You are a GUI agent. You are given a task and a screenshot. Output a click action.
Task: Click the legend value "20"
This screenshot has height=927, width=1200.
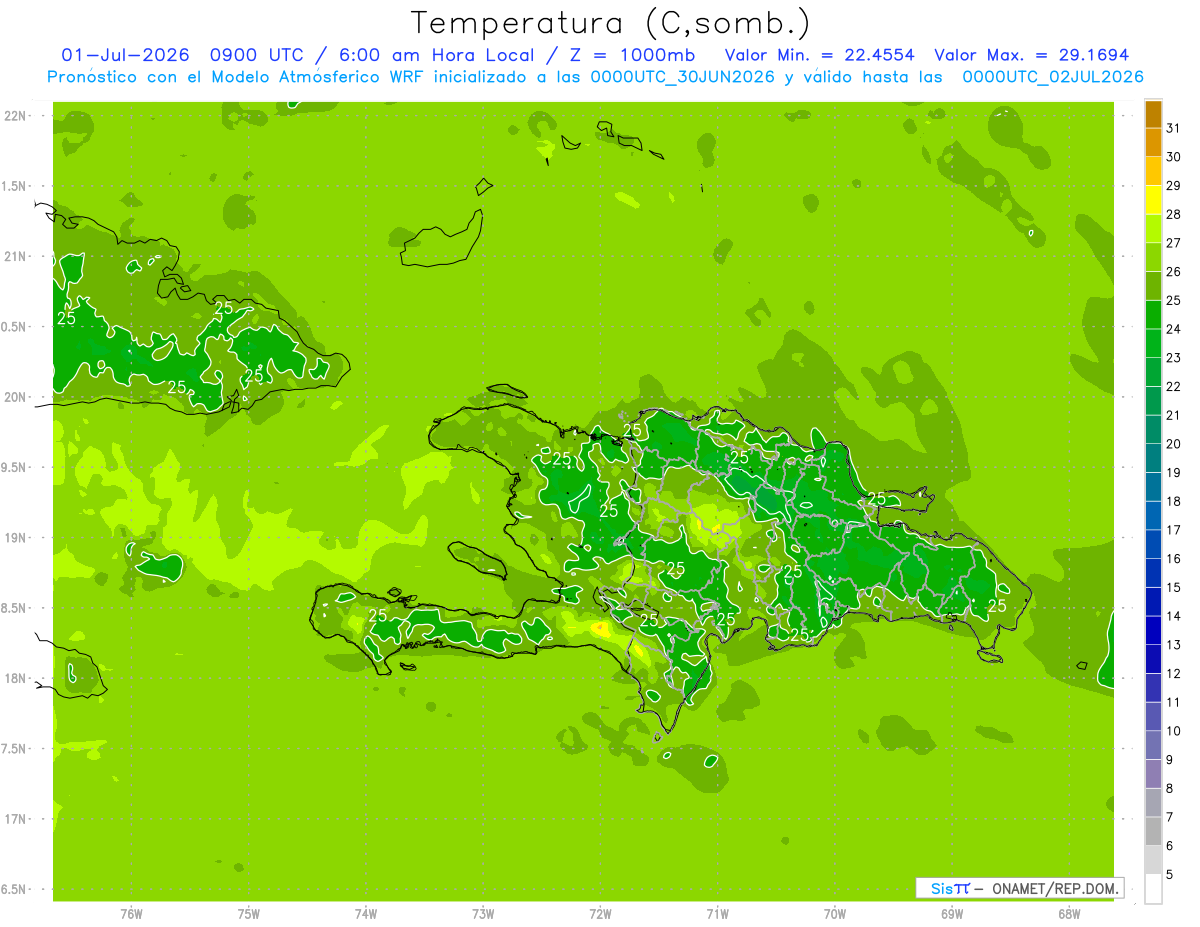coord(1173,444)
